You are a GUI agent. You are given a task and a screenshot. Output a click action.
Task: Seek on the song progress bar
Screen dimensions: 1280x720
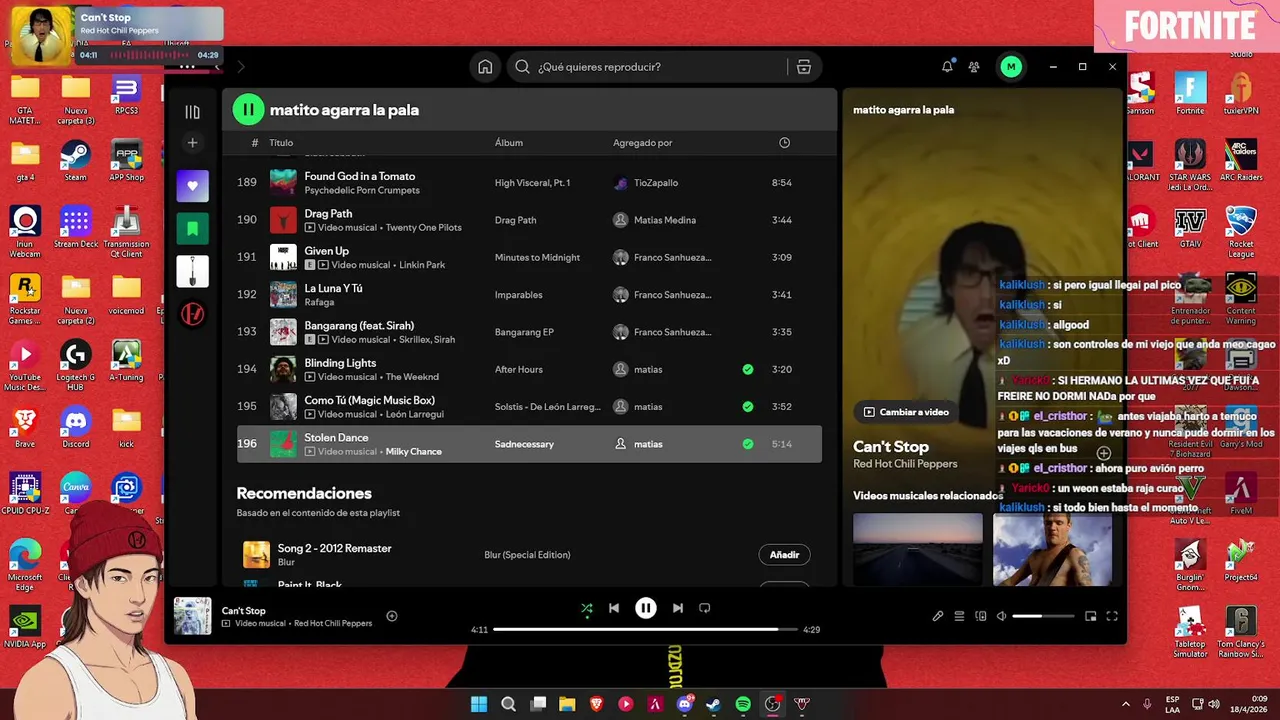(645, 630)
